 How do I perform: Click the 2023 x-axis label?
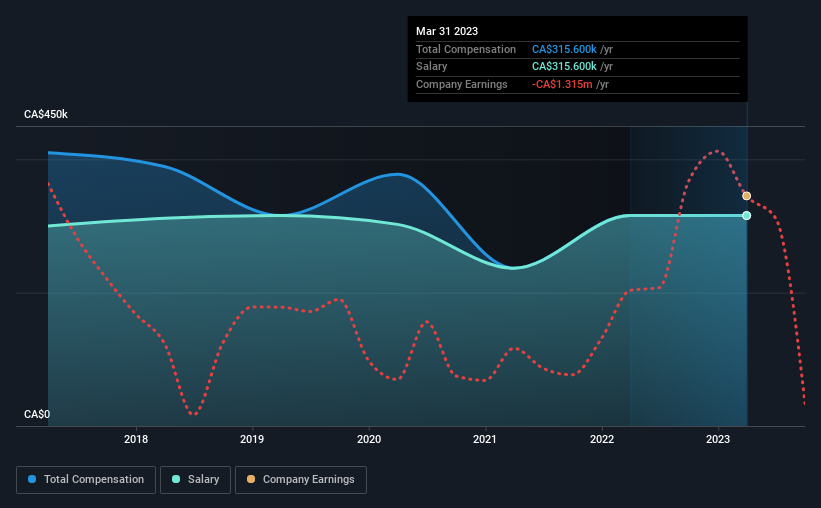click(718, 439)
